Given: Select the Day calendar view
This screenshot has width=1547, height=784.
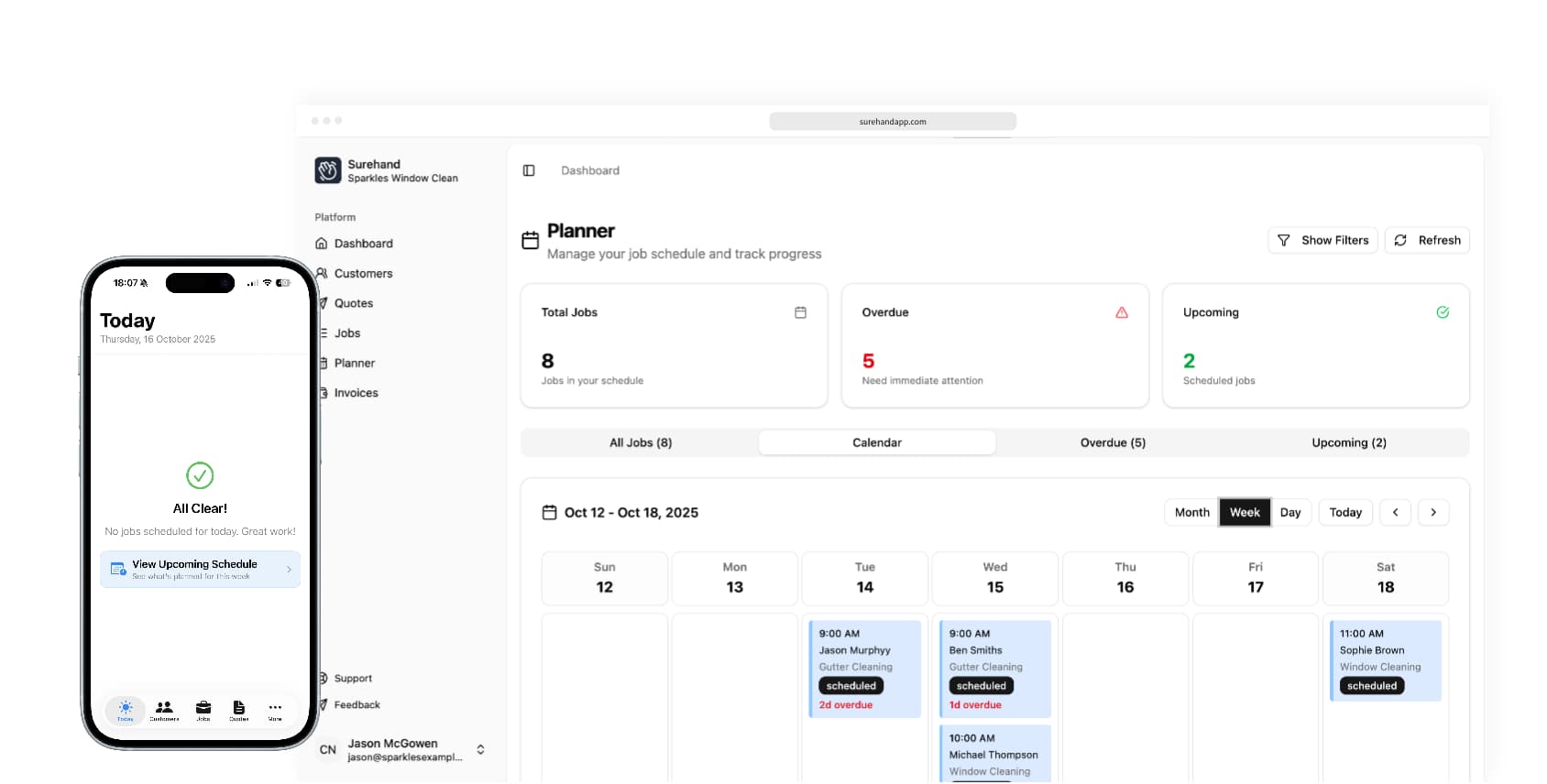Looking at the screenshot, I should pyautogui.click(x=1290, y=512).
